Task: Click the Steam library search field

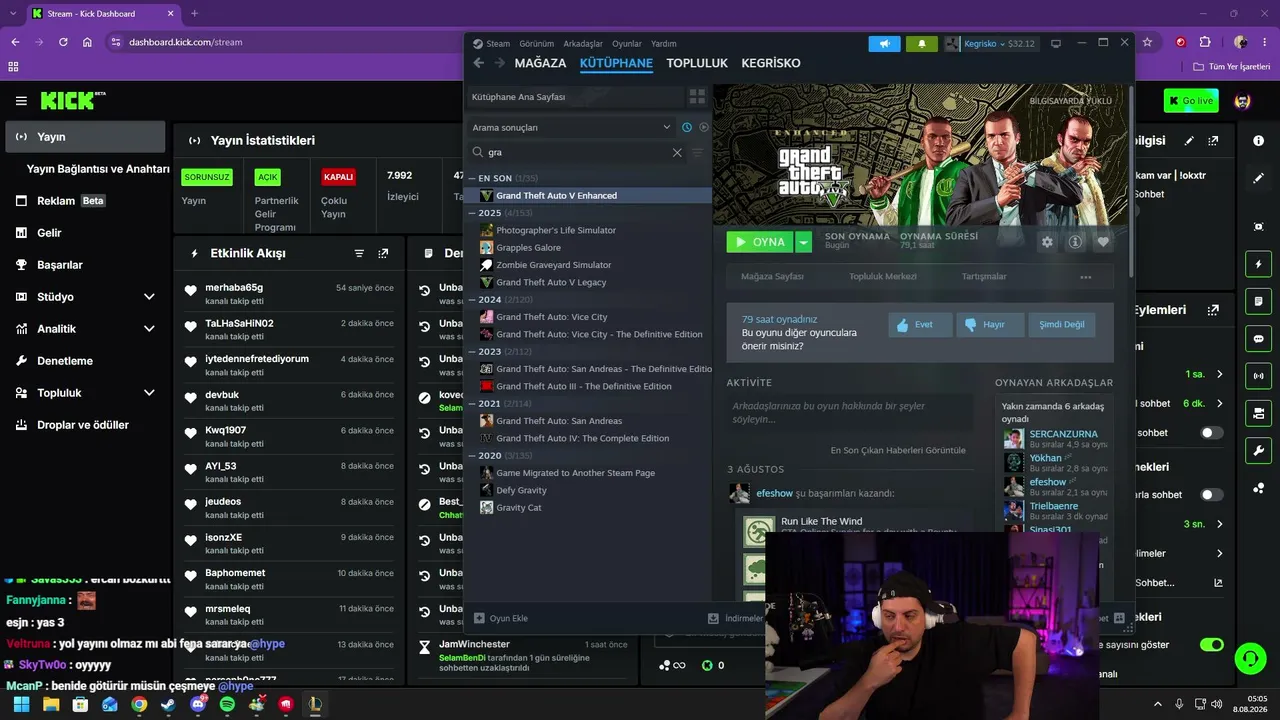Action: (578, 153)
